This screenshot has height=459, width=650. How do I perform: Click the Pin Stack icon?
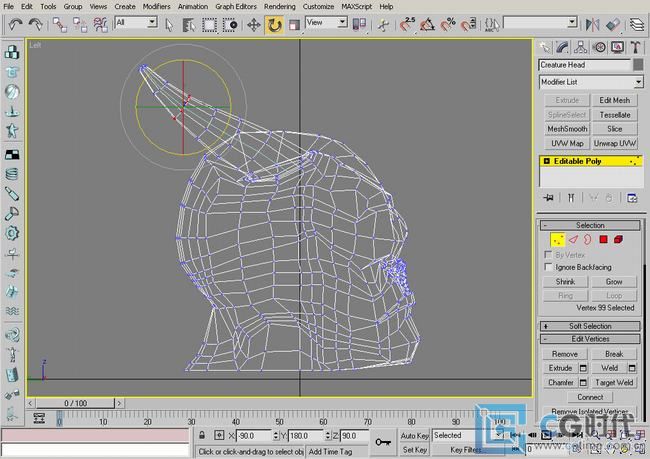(x=548, y=198)
